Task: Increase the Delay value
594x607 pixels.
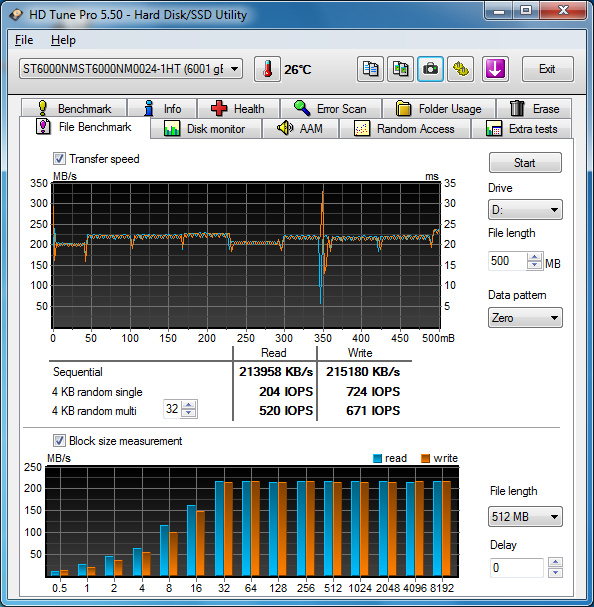Action: coord(555,562)
